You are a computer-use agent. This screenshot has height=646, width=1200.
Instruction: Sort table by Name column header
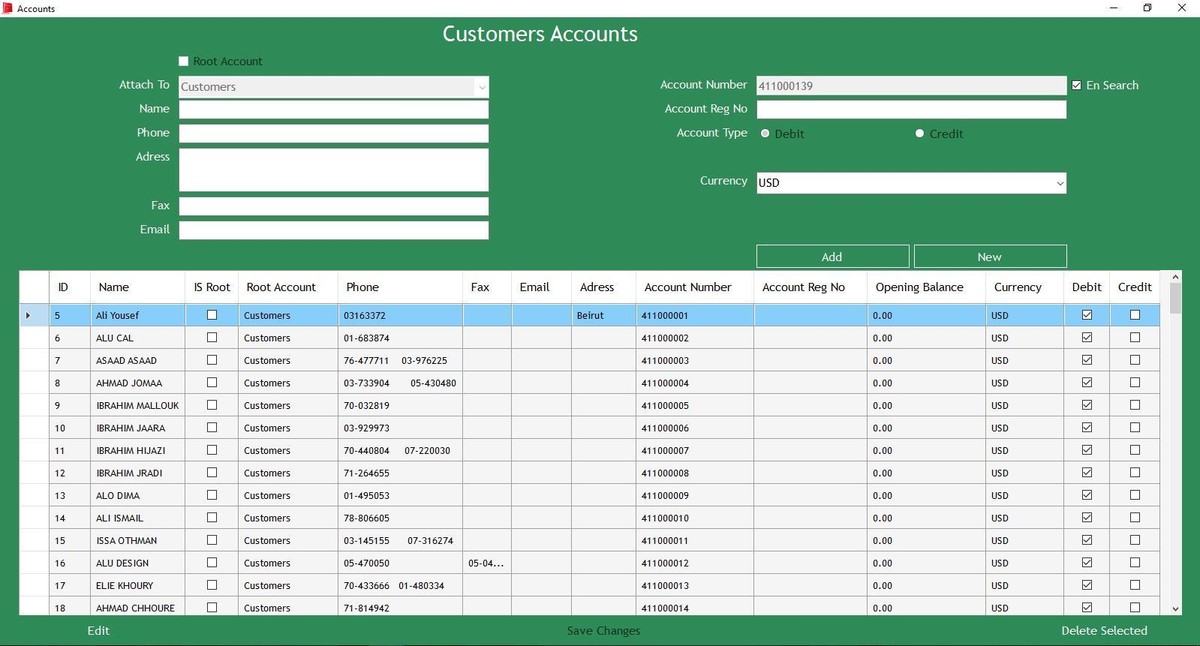point(114,287)
